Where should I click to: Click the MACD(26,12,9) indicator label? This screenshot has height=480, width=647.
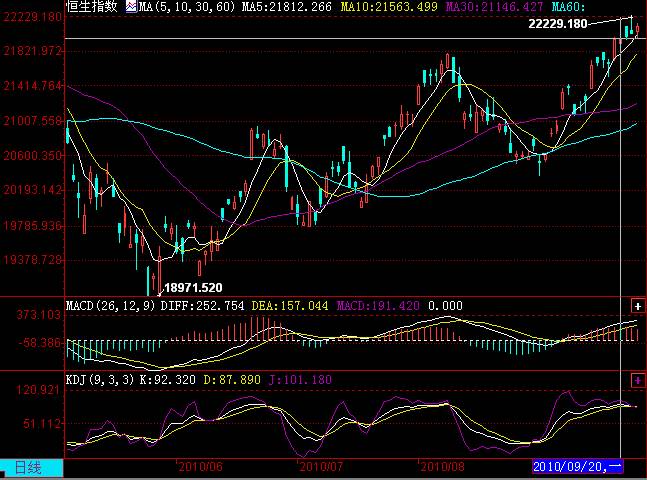pos(111,306)
